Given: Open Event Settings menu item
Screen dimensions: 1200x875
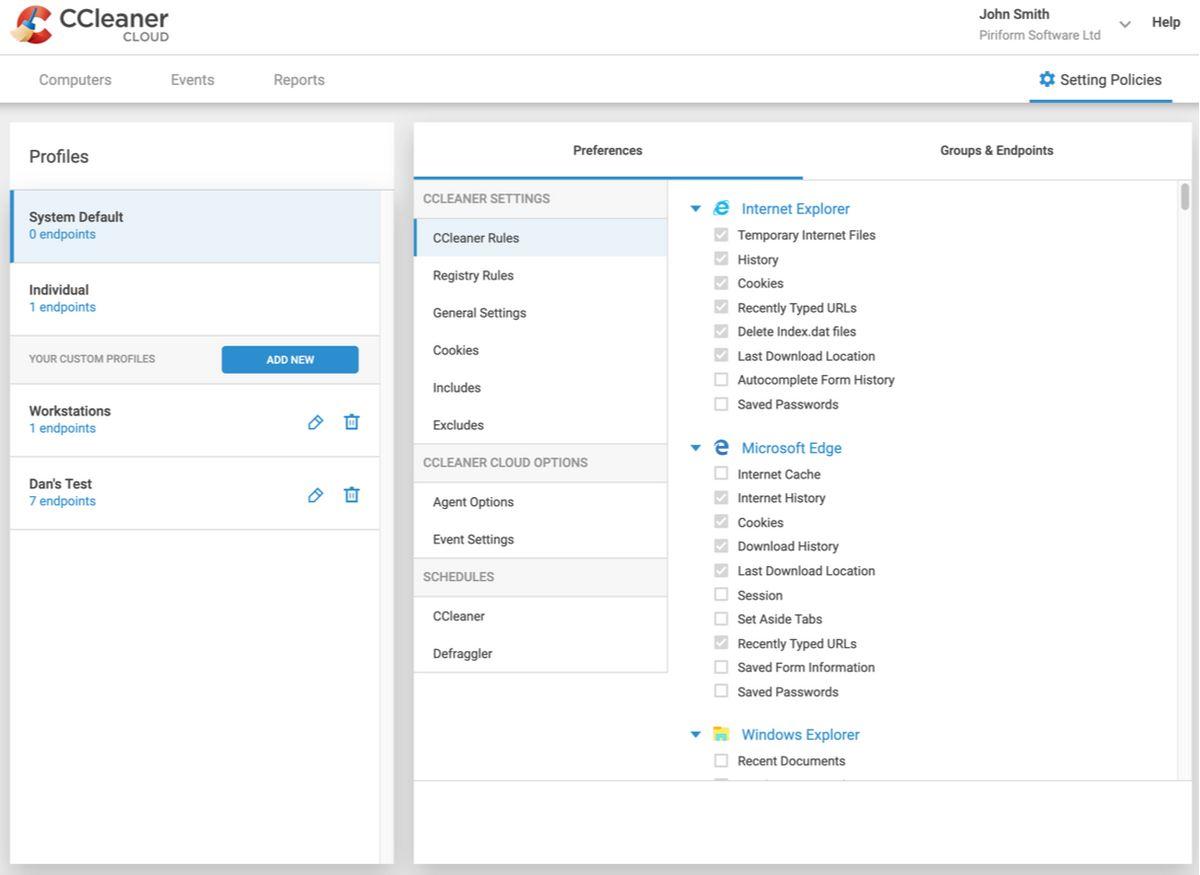Looking at the screenshot, I should (540, 539).
